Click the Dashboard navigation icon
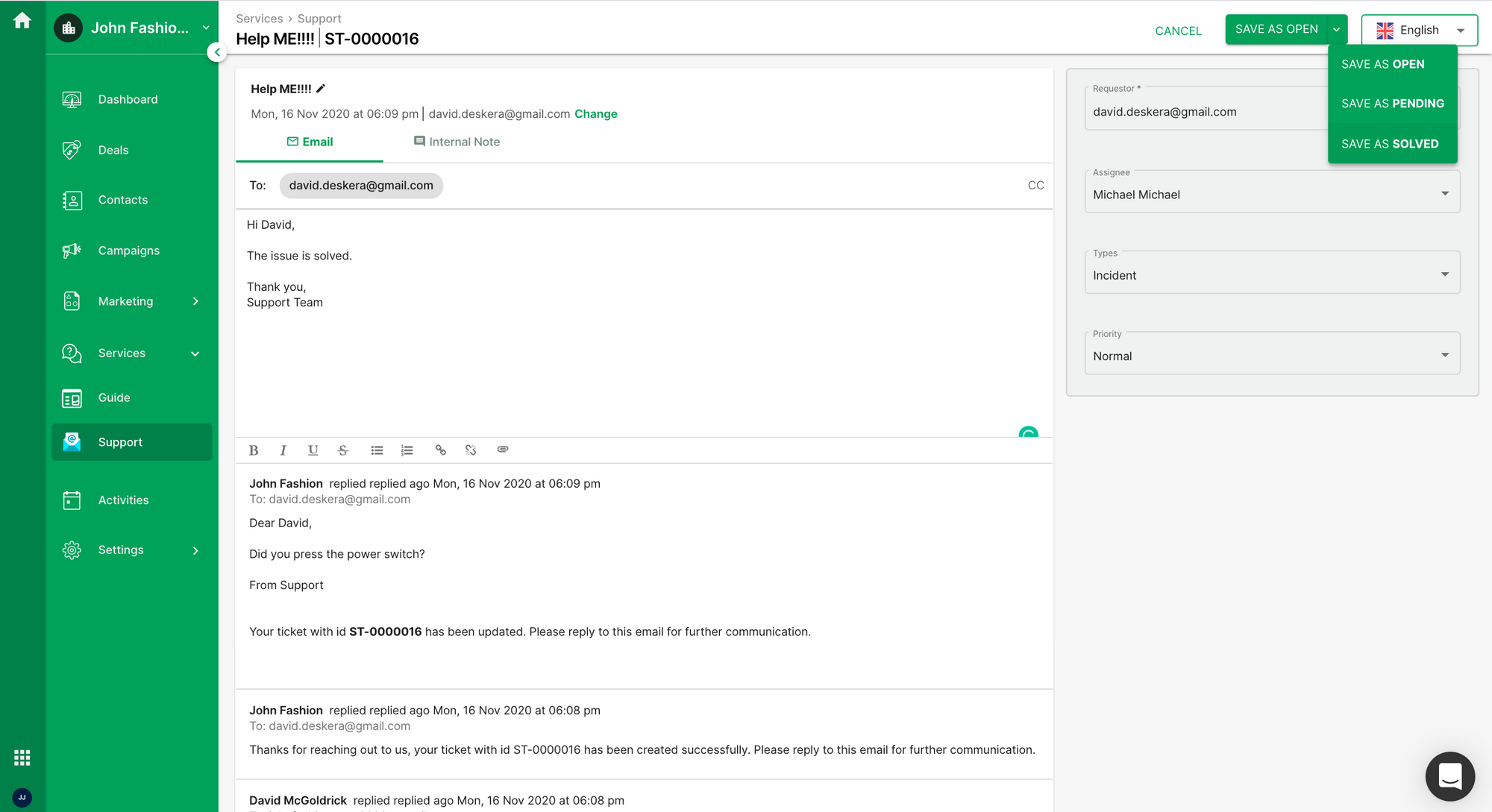Image resolution: width=1492 pixels, height=812 pixels. pos(71,99)
